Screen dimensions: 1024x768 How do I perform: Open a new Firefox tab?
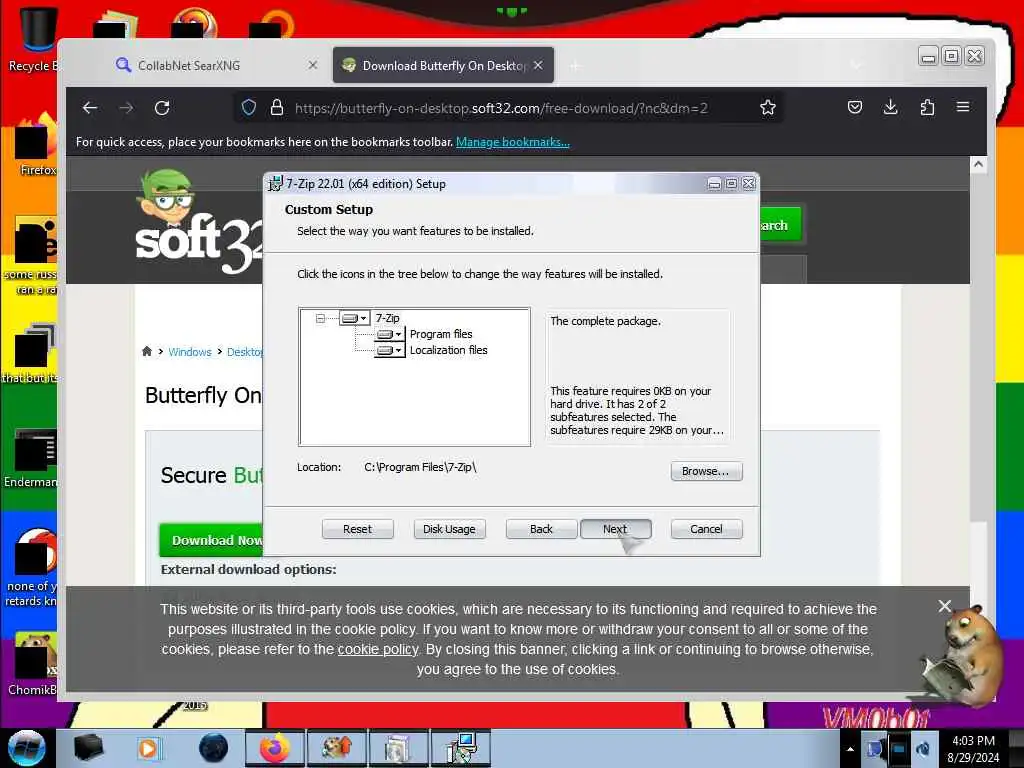pos(575,65)
